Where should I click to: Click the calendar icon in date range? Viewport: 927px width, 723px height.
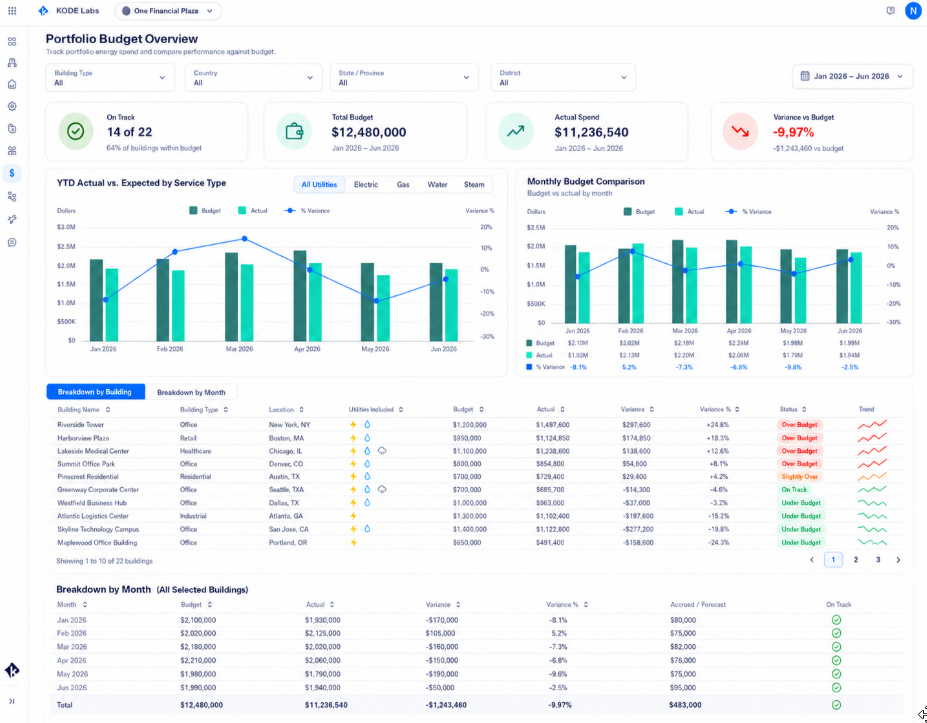[805, 76]
